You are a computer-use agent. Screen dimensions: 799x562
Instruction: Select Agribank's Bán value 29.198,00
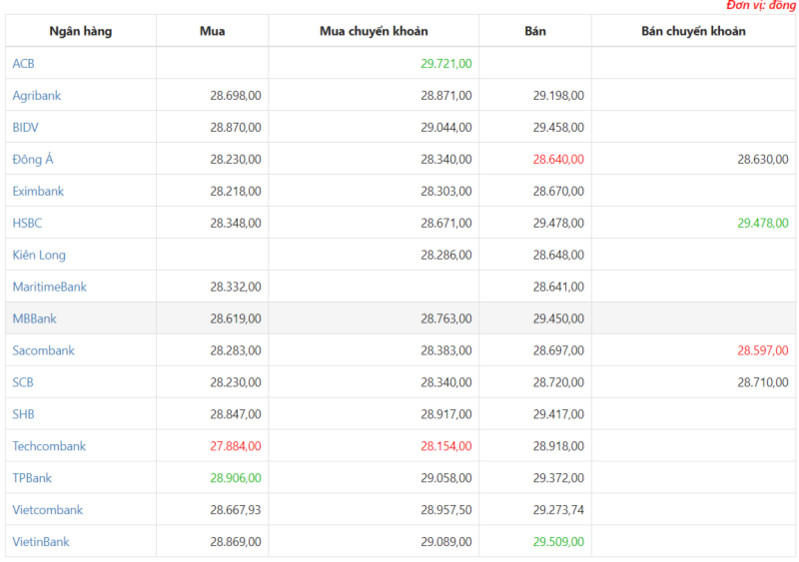tap(558, 96)
